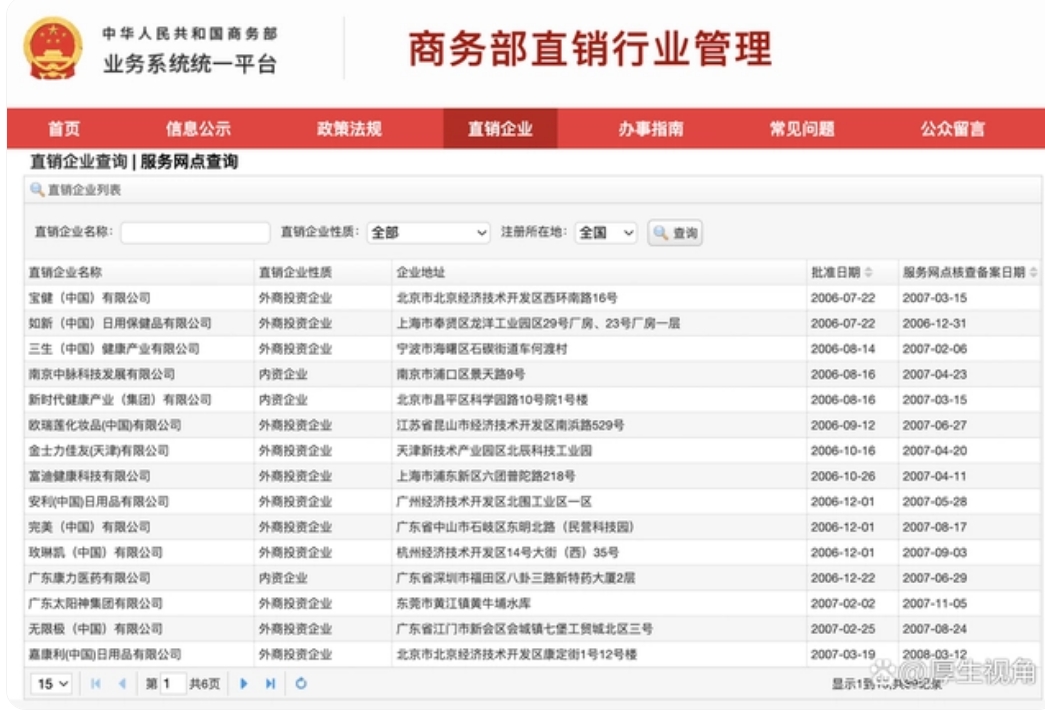Focus the 直销企业名称 search field

tap(195, 233)
